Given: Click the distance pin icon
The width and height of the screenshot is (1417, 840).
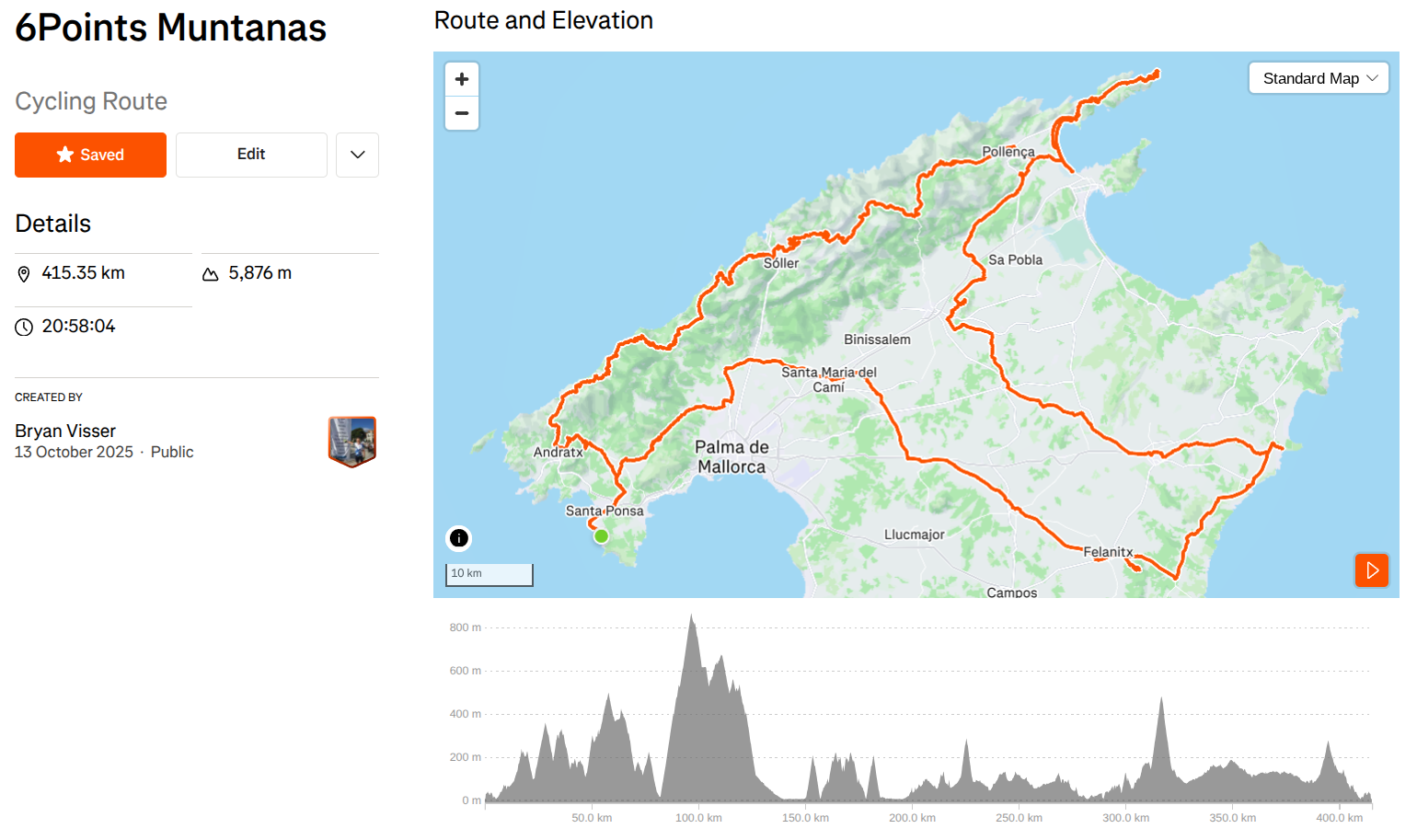Looking at the screenshot, I should [x=24, y=274].
